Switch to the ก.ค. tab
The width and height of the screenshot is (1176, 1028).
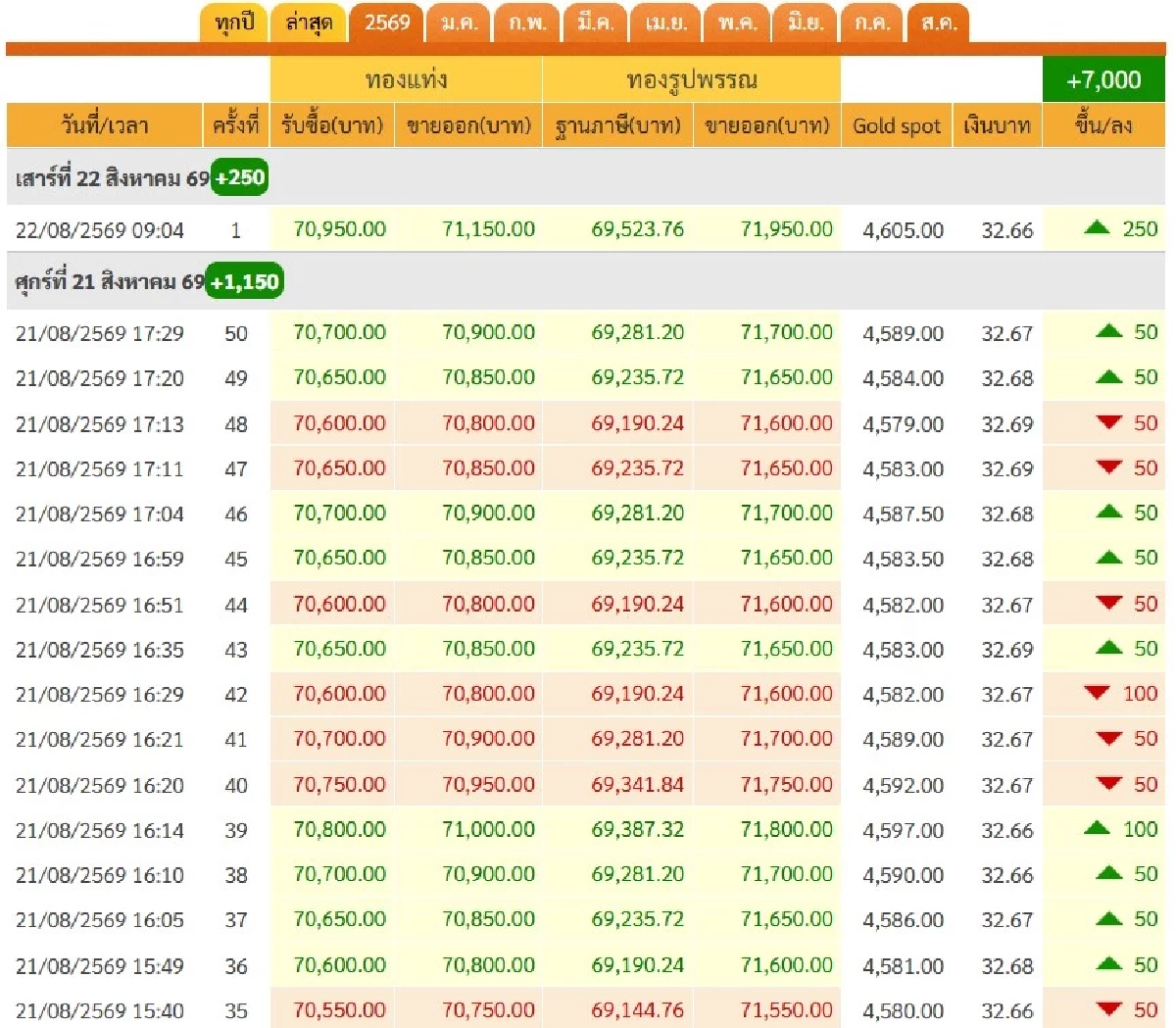(871, 23)
